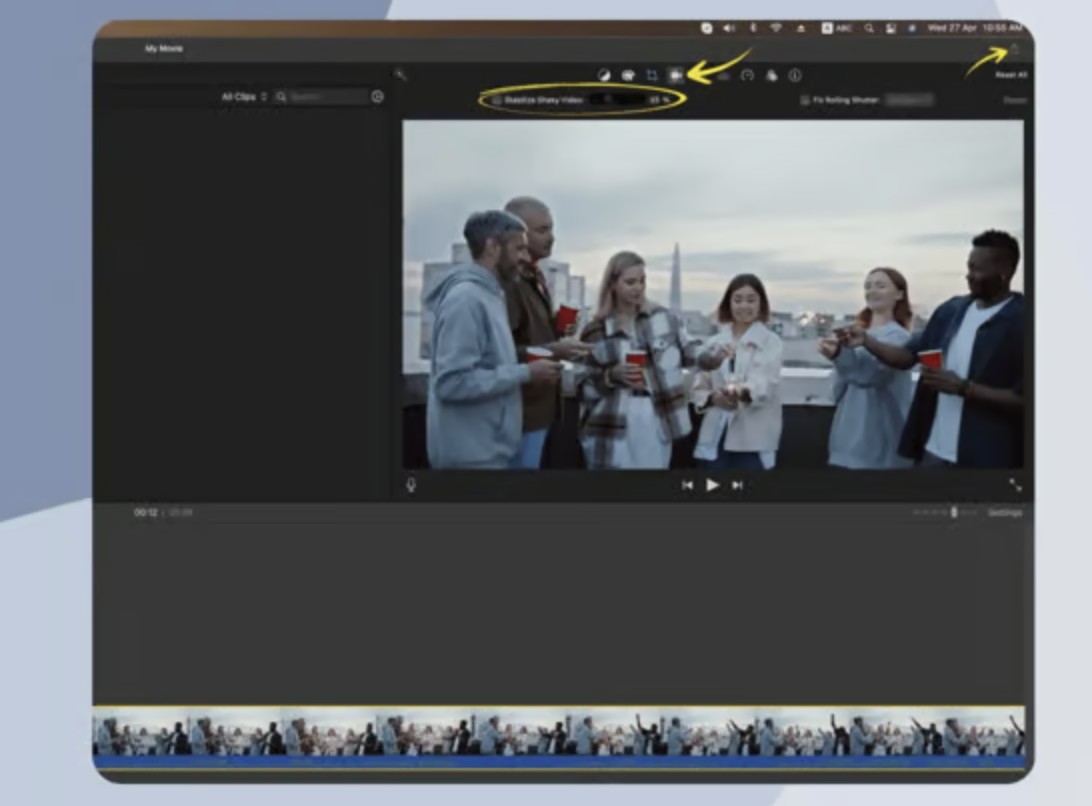Click the Reset All button
Image resolution: width=1092 pixels, height=806 pixels.
1010,75
